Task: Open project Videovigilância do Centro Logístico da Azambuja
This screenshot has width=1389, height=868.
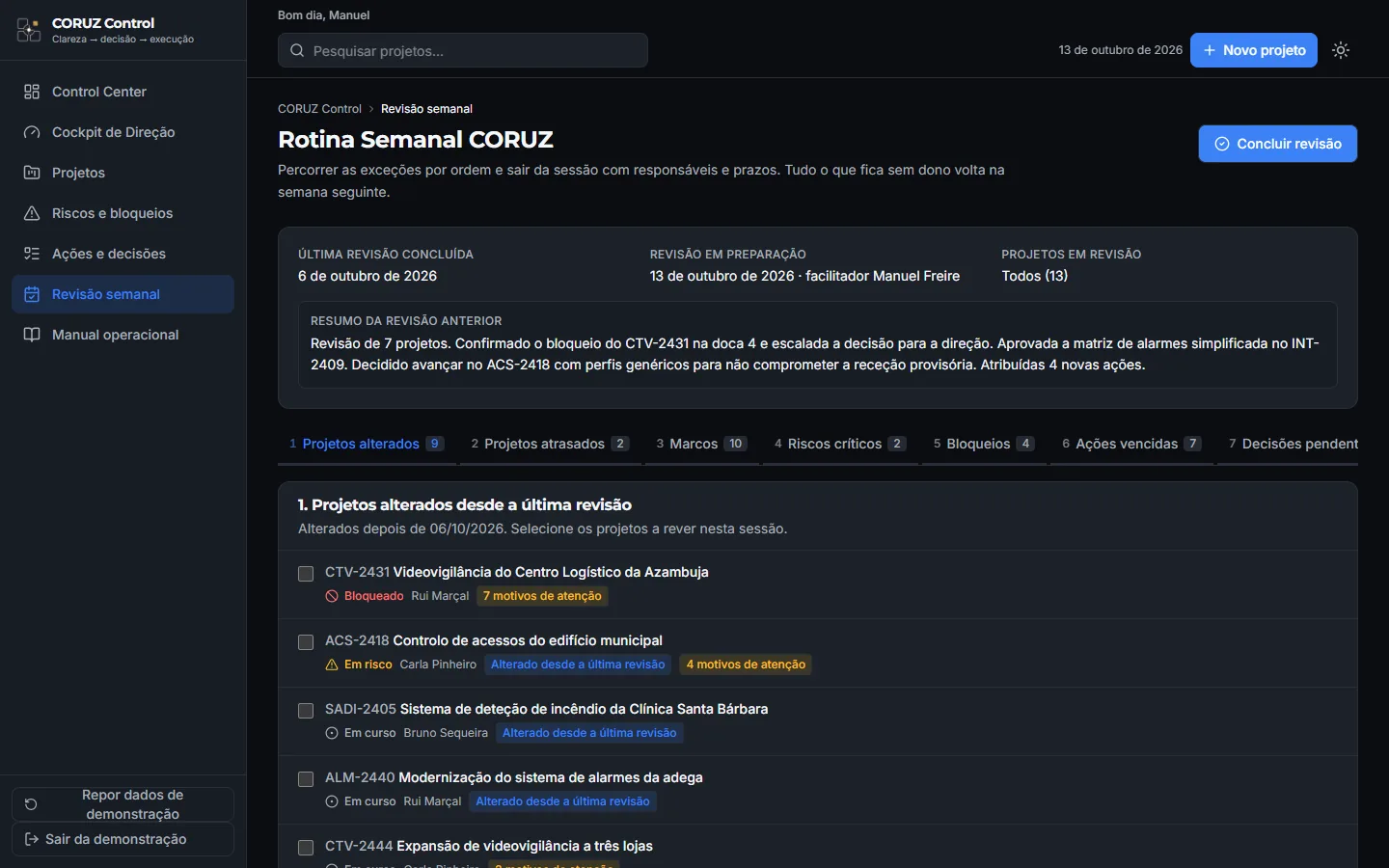Action: coord(551,572)
